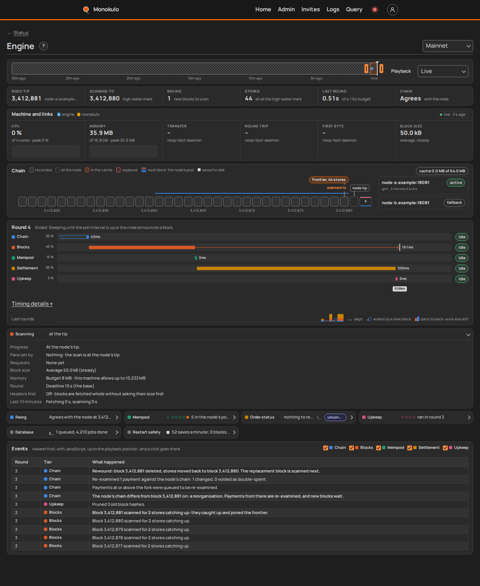The image size is (480, 586).
Task: Click the orange Scanning status dot
Action: tap(12, 334)
